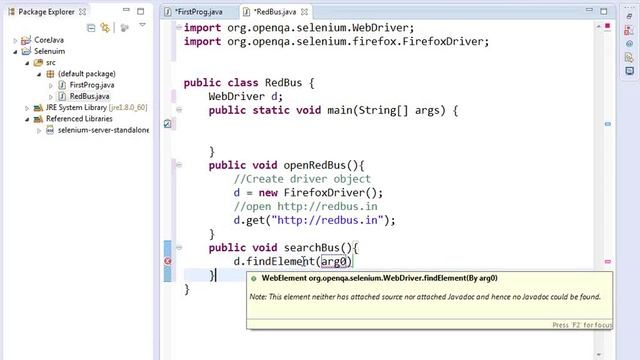The height and width of the screenshot is (360, 640).
Task: Select selenium-server-standalone jar entry
Action: coord(103,130)
